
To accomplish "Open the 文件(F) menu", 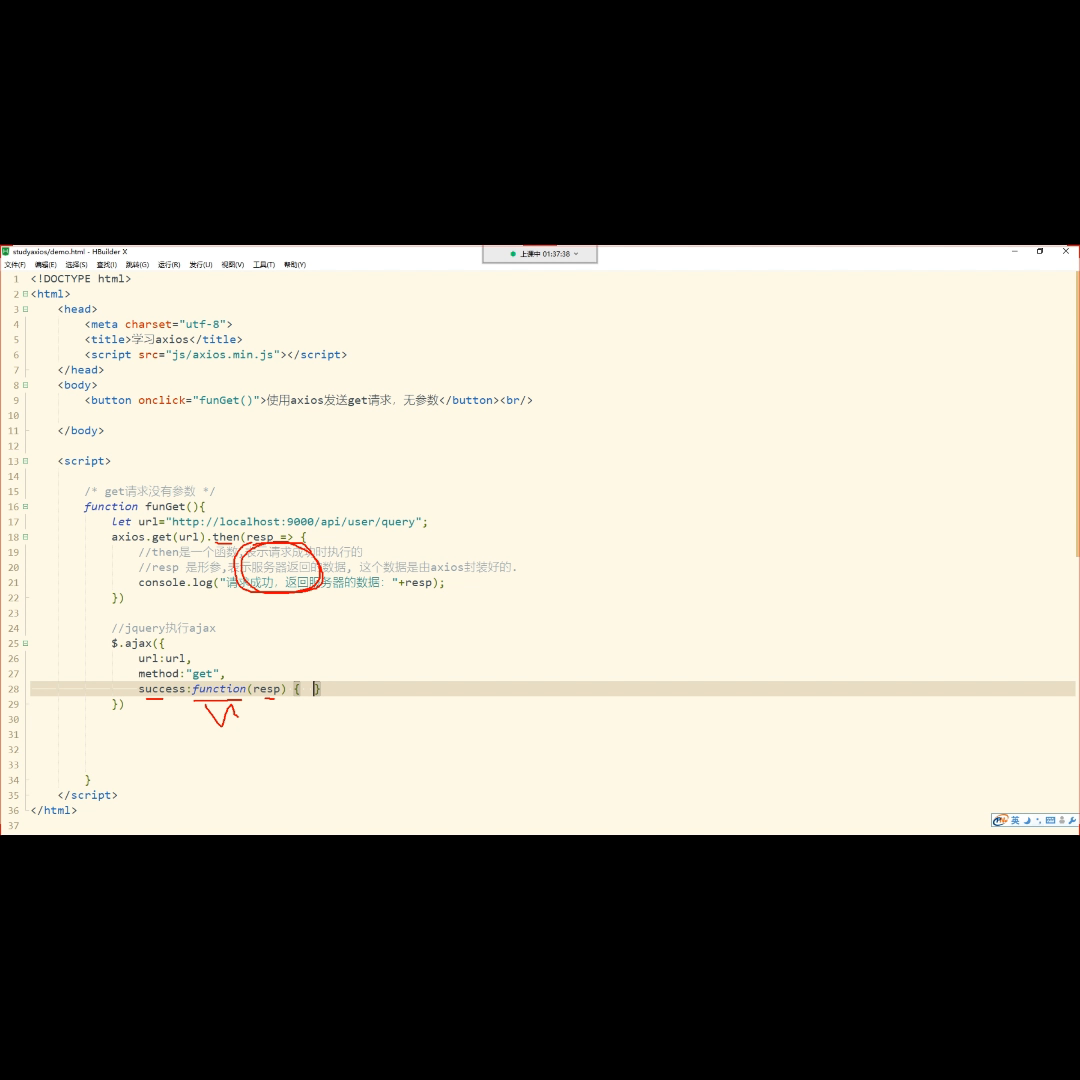I will [14, 264].
